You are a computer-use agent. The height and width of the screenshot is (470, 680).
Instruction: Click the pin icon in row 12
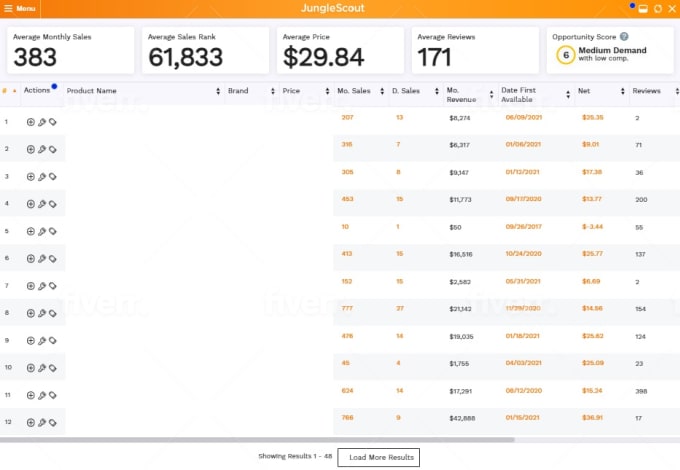pyautogui.click(x=42, y=423)
